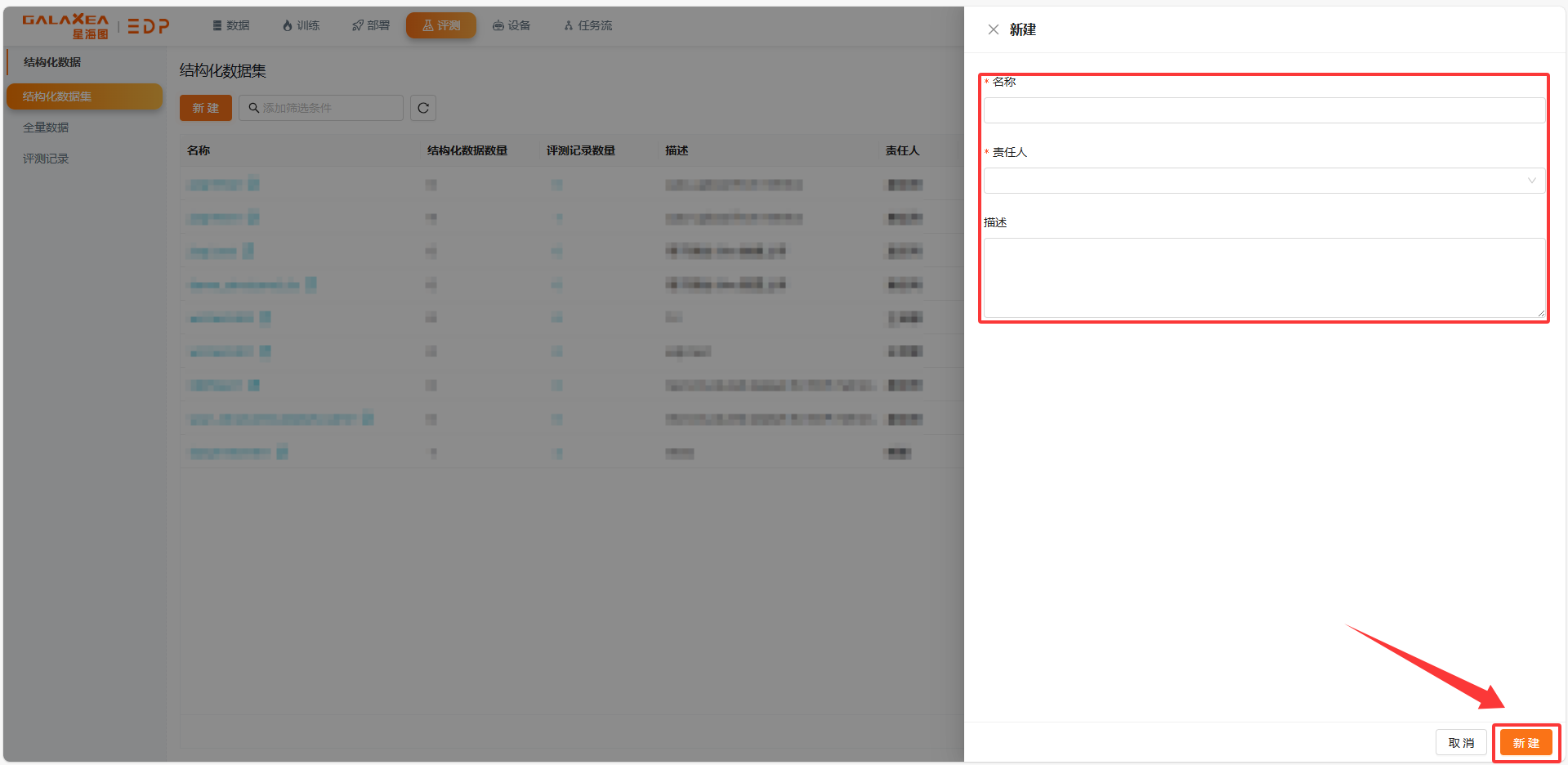Focus the 描述 text area
This screenshot has width=1568, height=765.
pos(1263,277)
